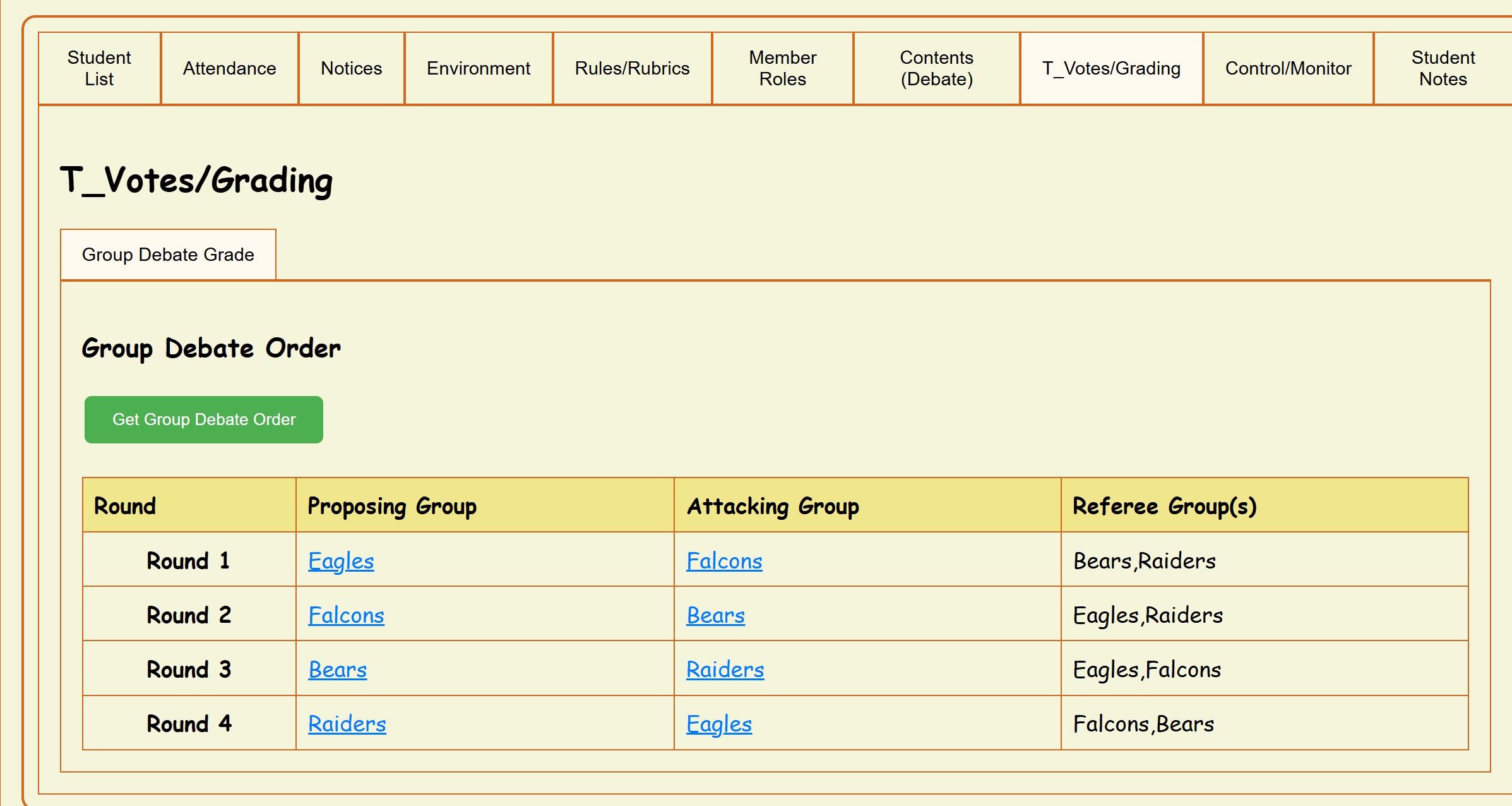Click Bears link in Round 3 proposing group
1512x806 pixels.
[x=337, y=670]
